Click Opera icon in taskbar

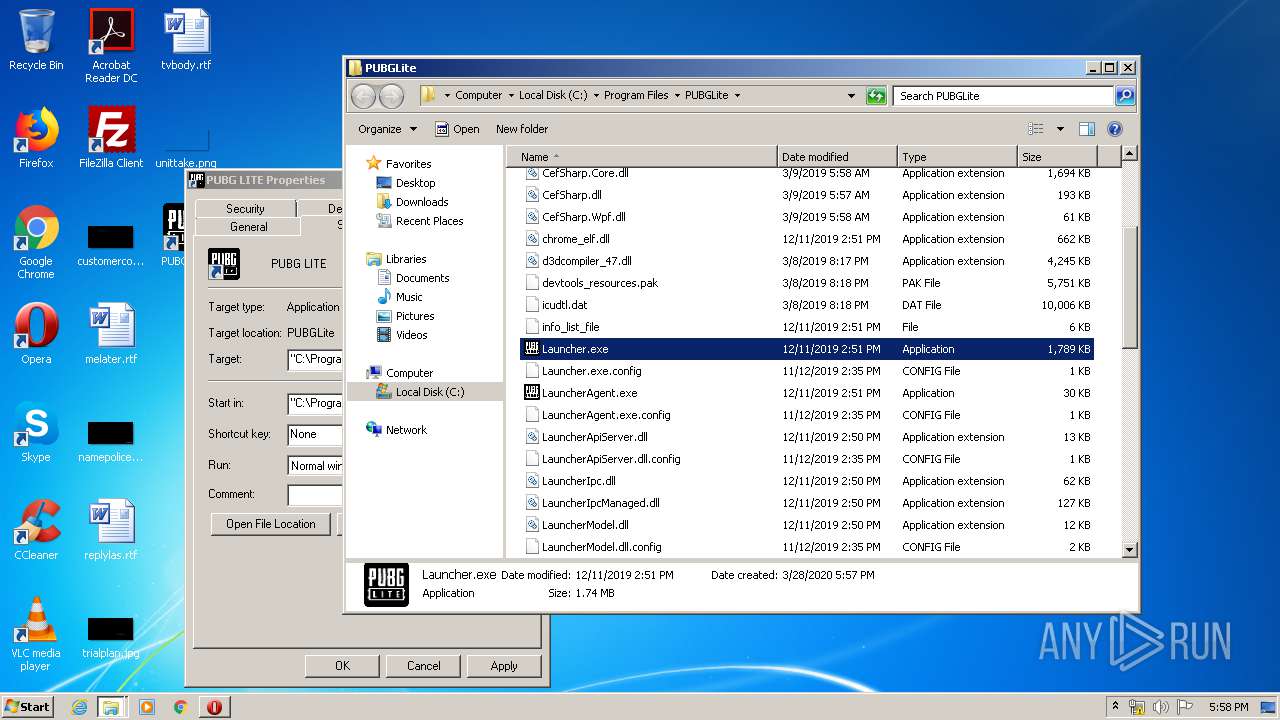click(x=214, y=707)
